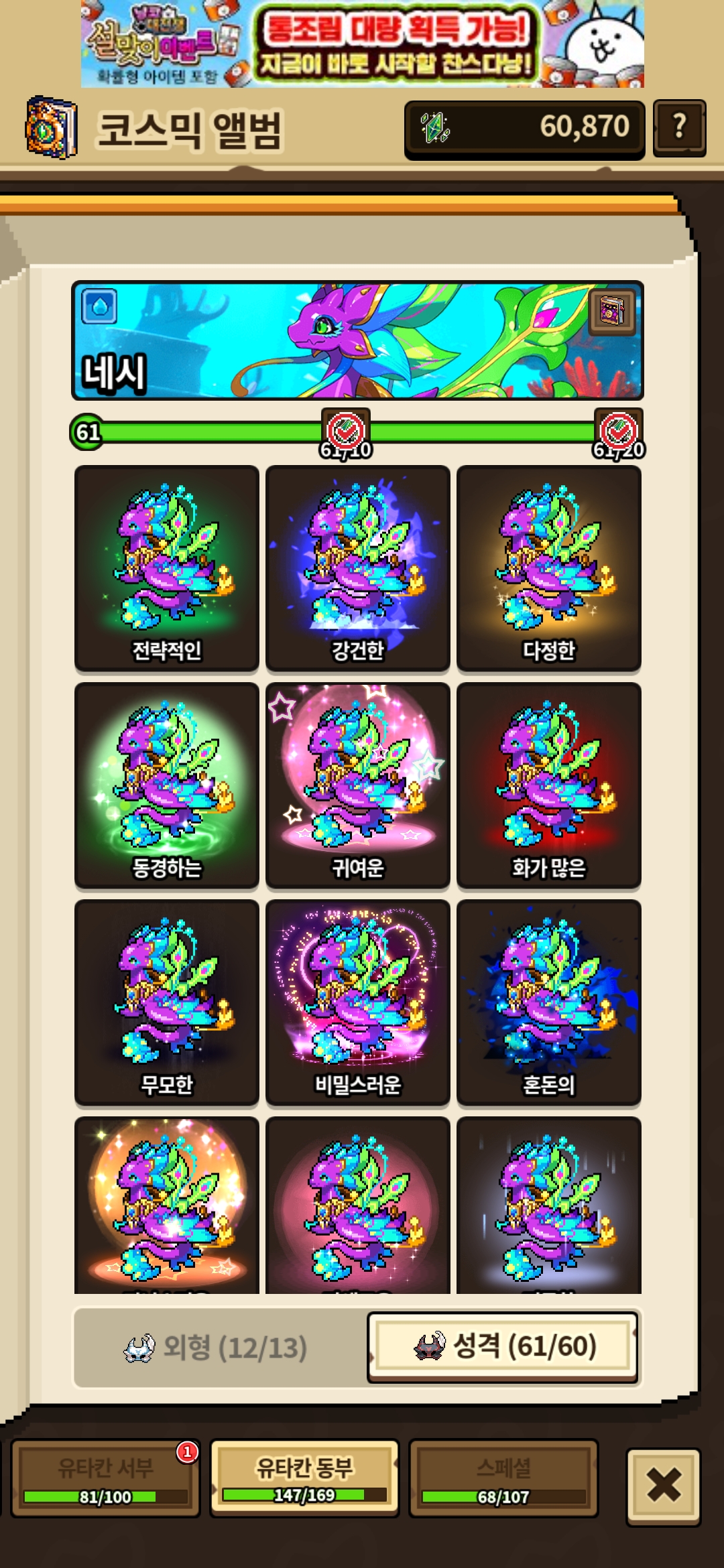The image size is (724, 1568).
Task: Tap the Cosmic Album book icon
Action: [51, 127]
